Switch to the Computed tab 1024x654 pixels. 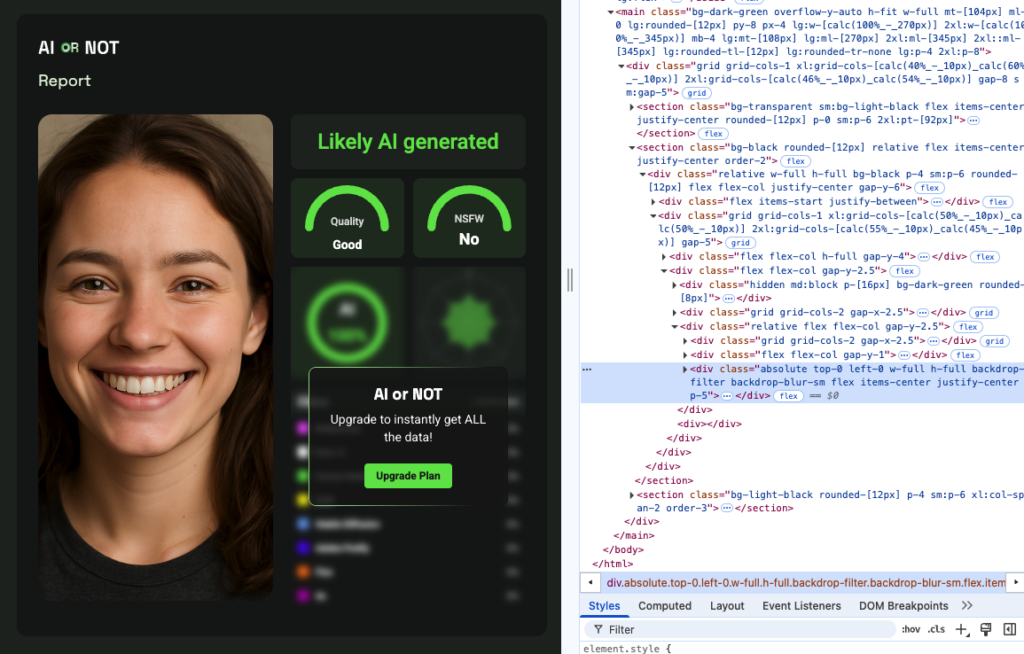(665, 606)
